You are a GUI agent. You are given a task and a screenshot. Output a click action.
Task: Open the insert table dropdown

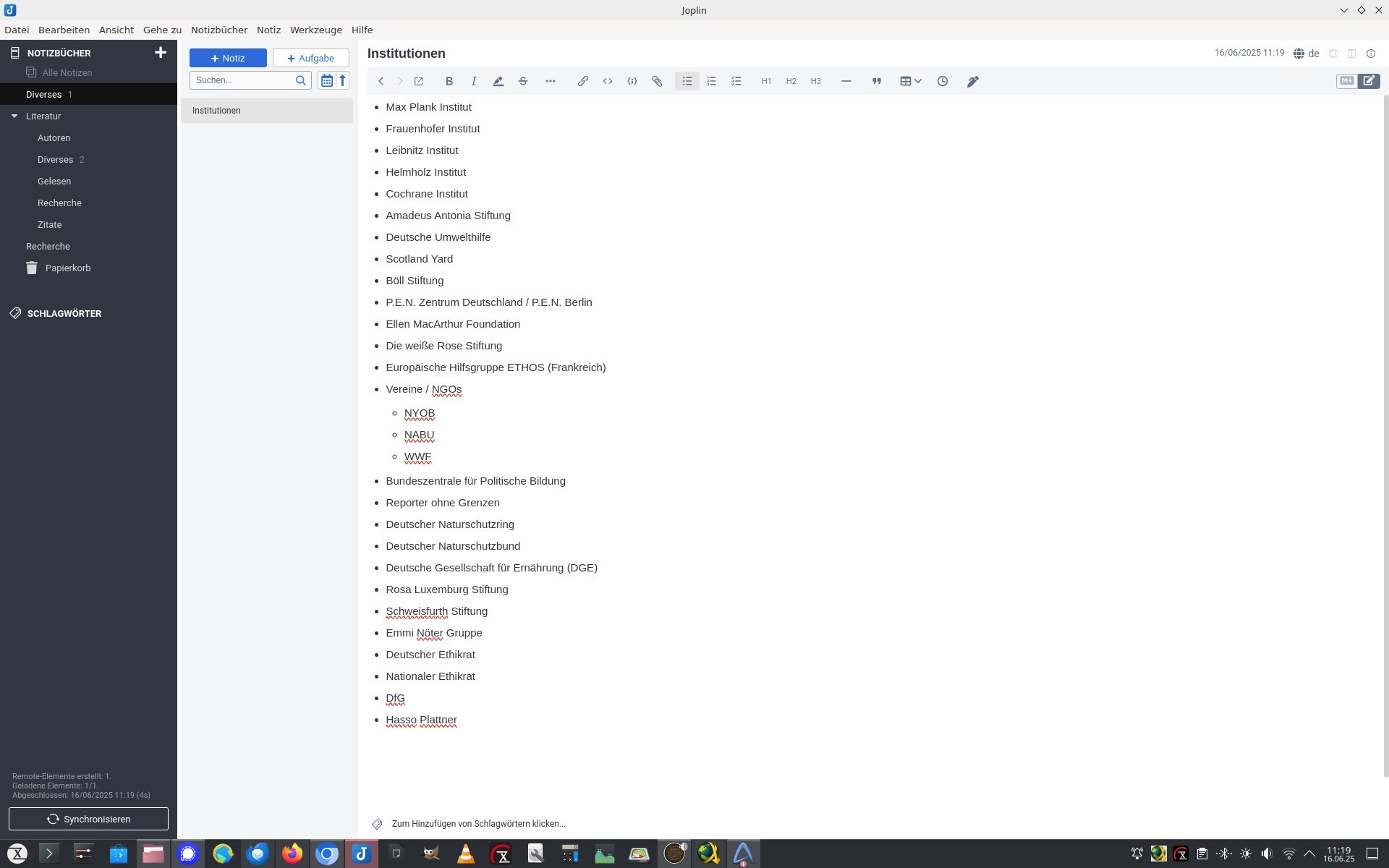point(910,81)
